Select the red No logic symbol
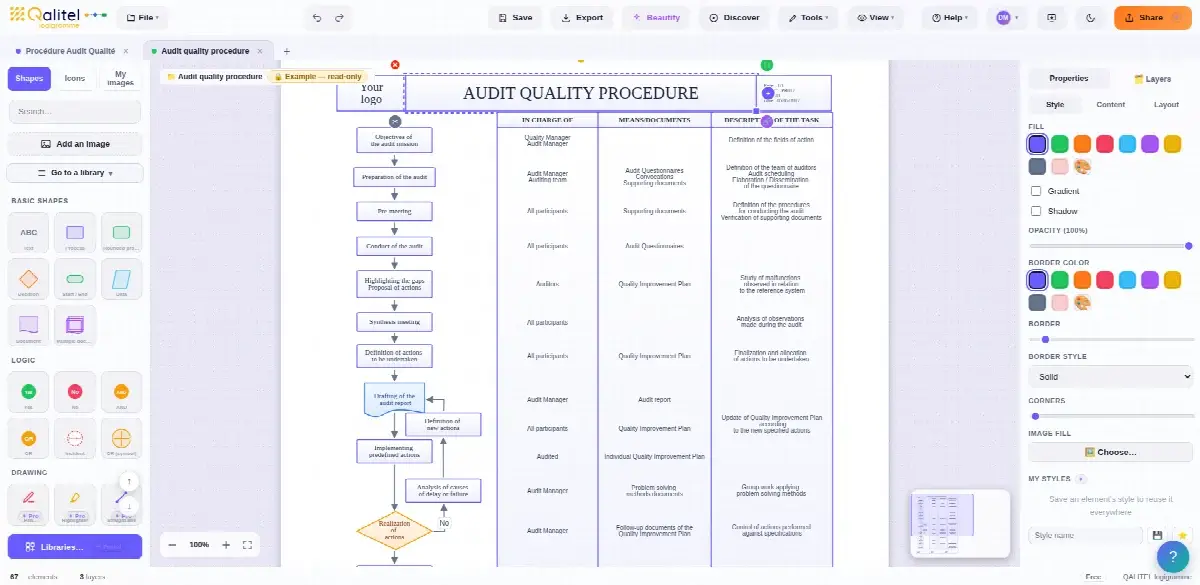1200x585 pixels. coord(75,392)
